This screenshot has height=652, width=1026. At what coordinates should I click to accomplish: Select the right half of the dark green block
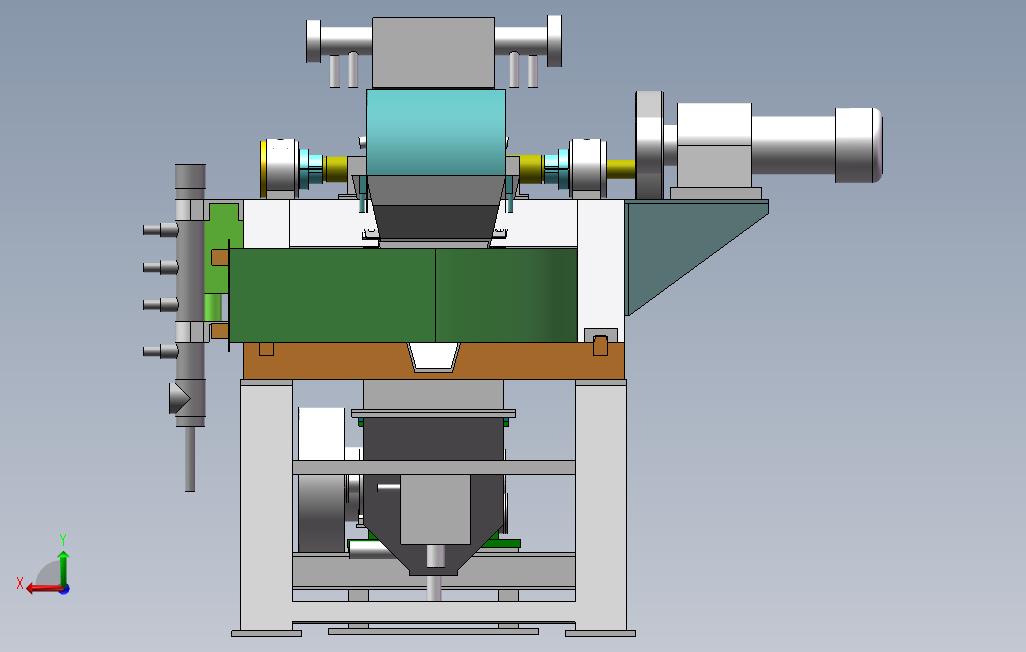pos(506,295)
